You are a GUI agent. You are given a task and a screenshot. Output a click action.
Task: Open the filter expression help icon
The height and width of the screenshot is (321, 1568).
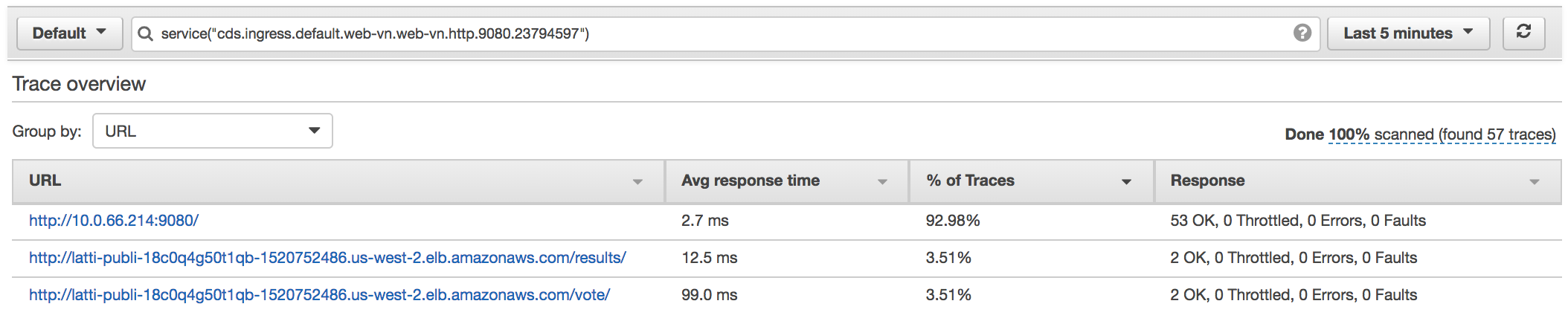[1302, 33]
